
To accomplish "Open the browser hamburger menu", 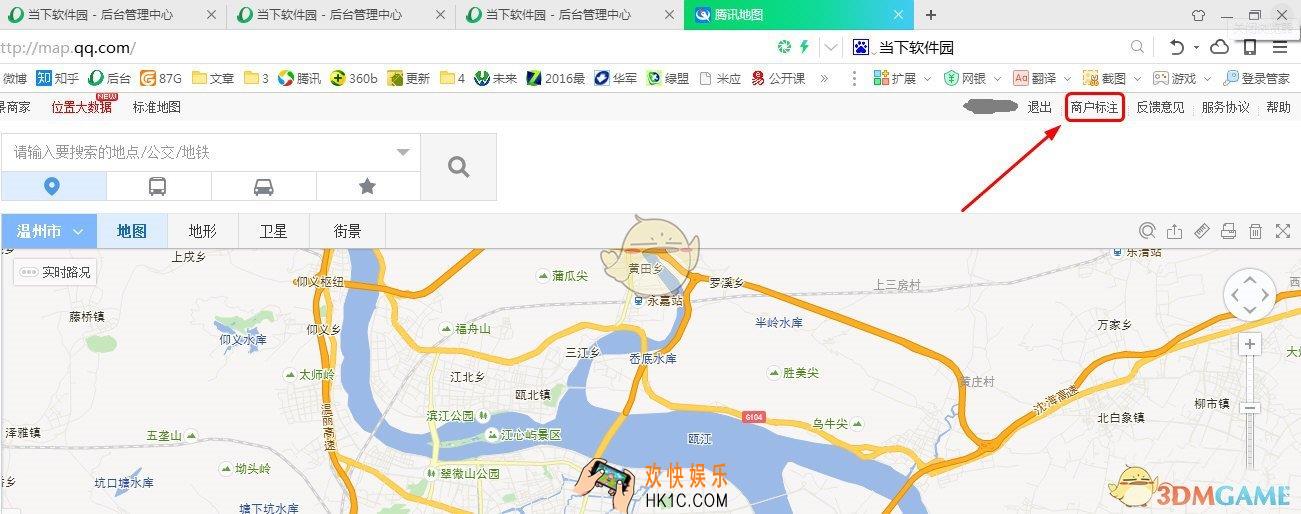I will pyautogui.click(x=1280, y=47).
